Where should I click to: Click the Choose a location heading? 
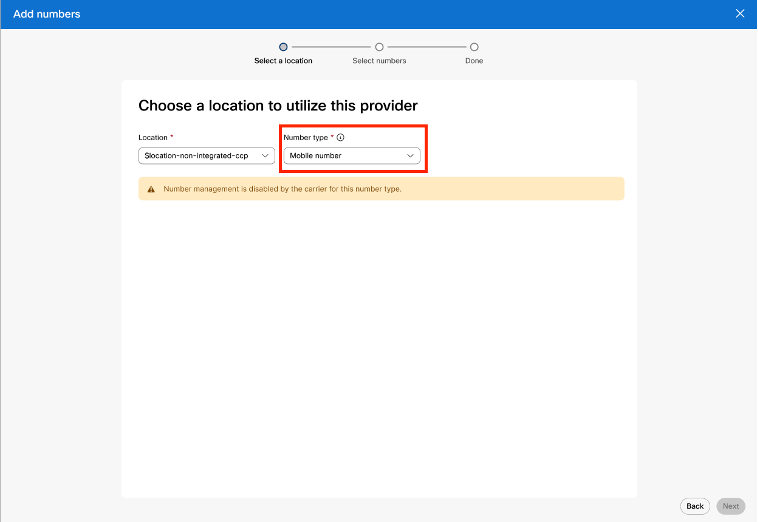(278, 105)
